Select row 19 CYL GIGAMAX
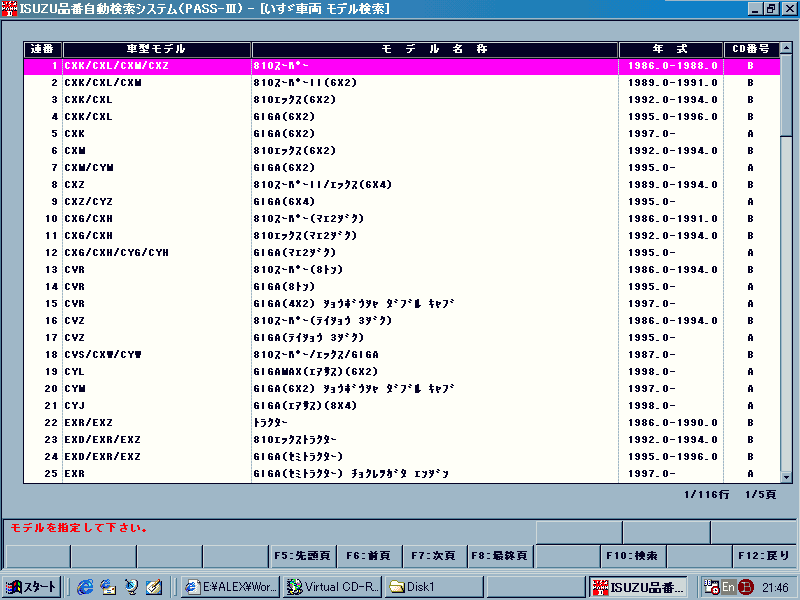 402,372
